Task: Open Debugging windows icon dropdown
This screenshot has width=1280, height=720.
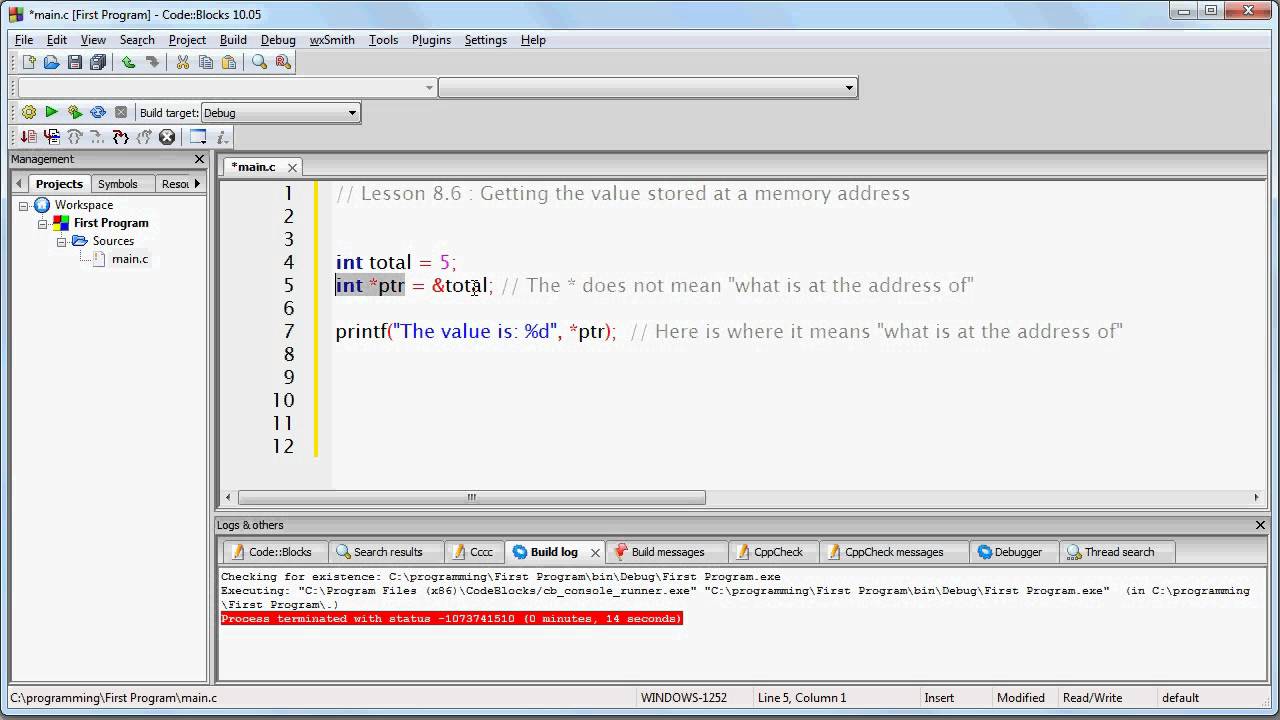Action: [x=198, y=137]
